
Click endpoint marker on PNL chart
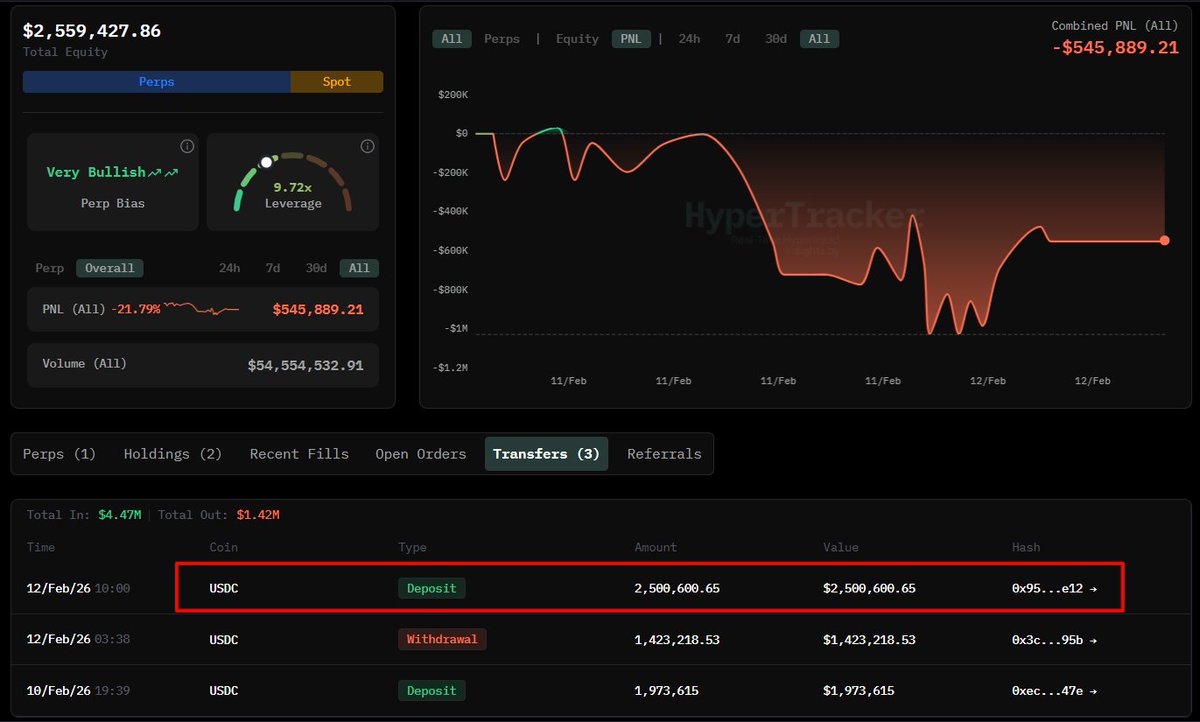[x=1164, y=240]
